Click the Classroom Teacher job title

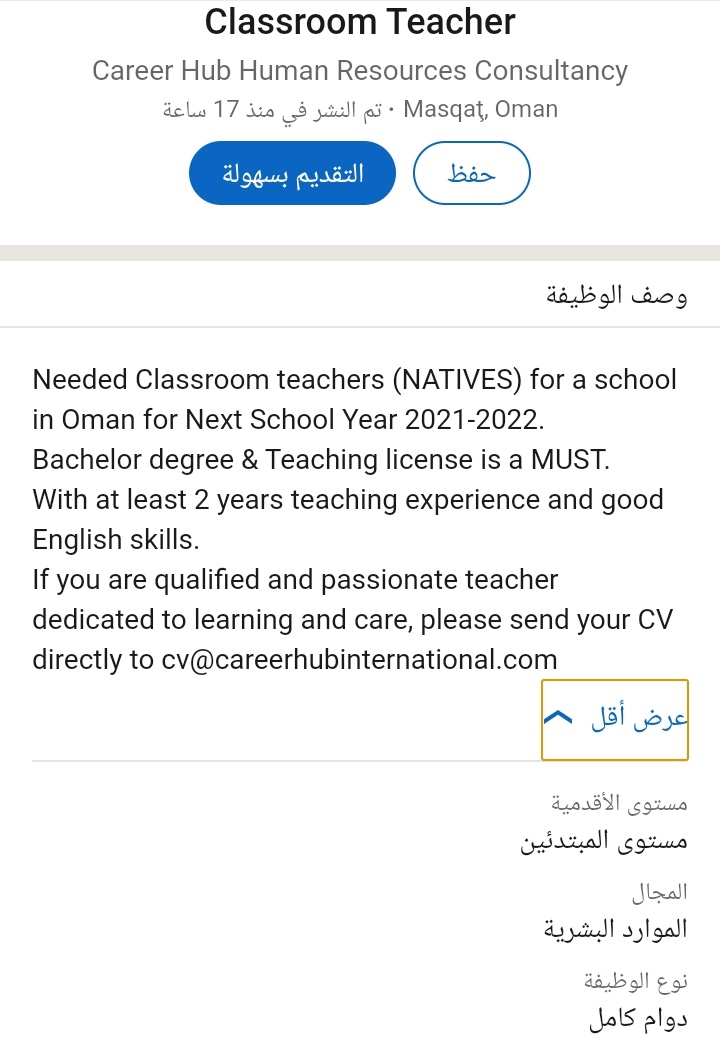pyautogui.click(x=360, y=22)
